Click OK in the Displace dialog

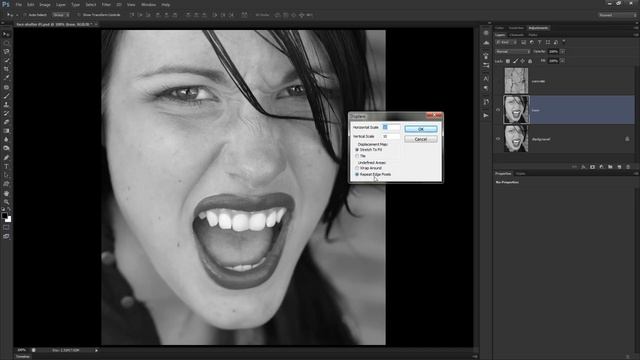(421, 129)
